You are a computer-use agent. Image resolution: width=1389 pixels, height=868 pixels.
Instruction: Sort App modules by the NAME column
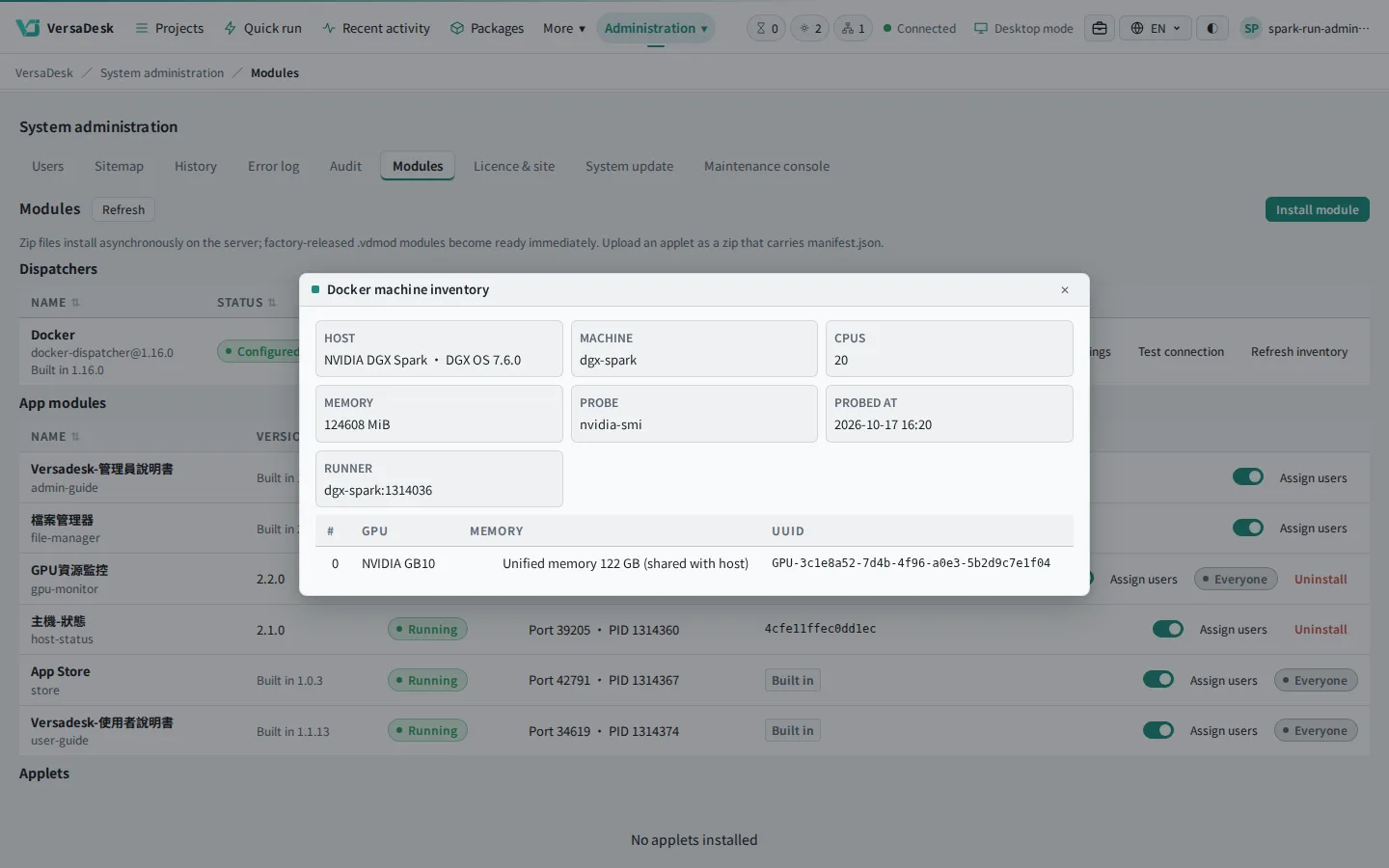click(55, 437)
